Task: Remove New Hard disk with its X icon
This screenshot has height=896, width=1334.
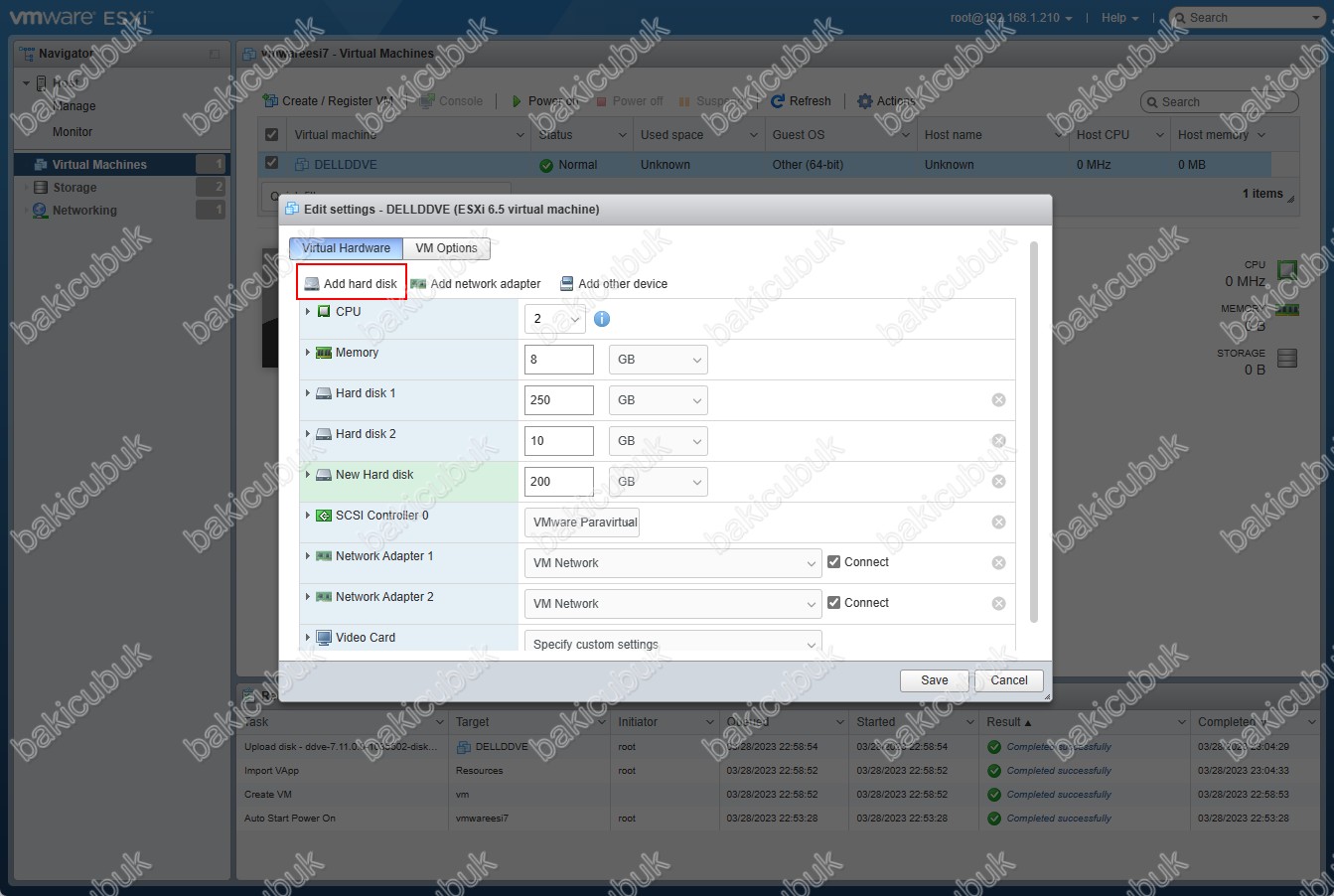Action: [x=998, y=481]
